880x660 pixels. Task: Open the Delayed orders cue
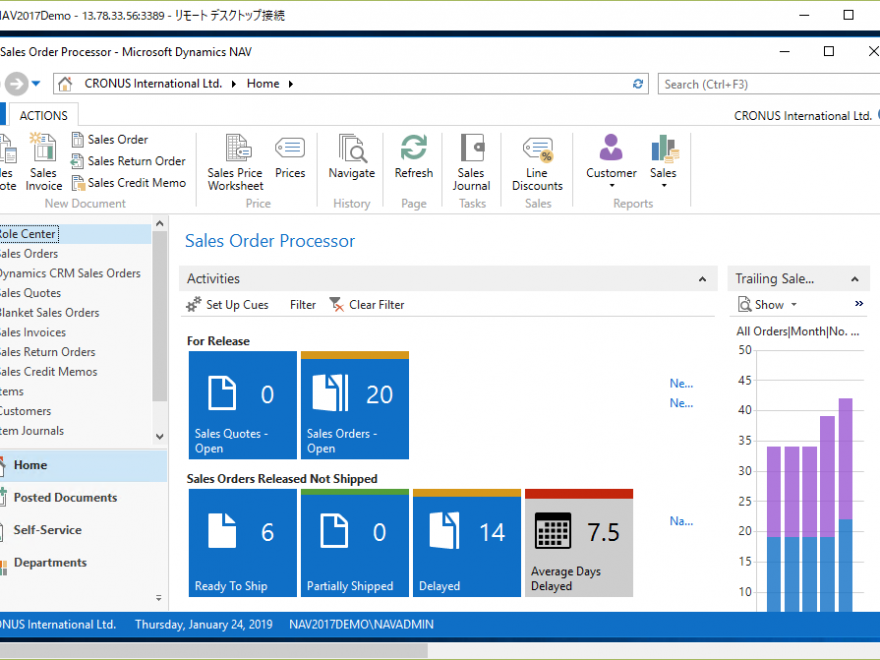467,543
